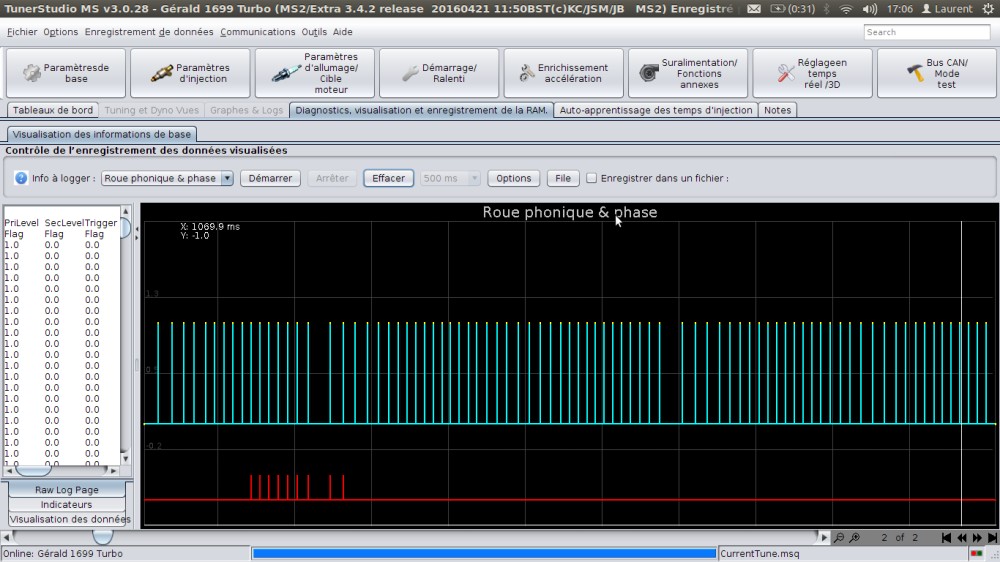Click the Effacer button
This screenshot has width=1000, height=562.
(x=388, y=179)
